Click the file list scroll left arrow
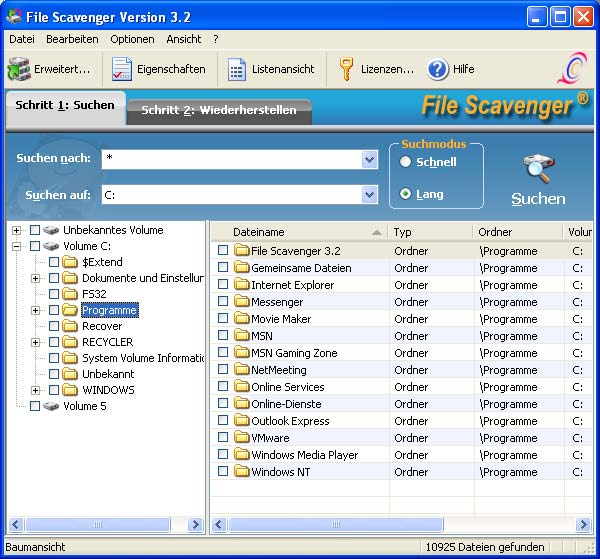Image resolution: width=600 pixels, height=559 pixels. pos(219,524)
